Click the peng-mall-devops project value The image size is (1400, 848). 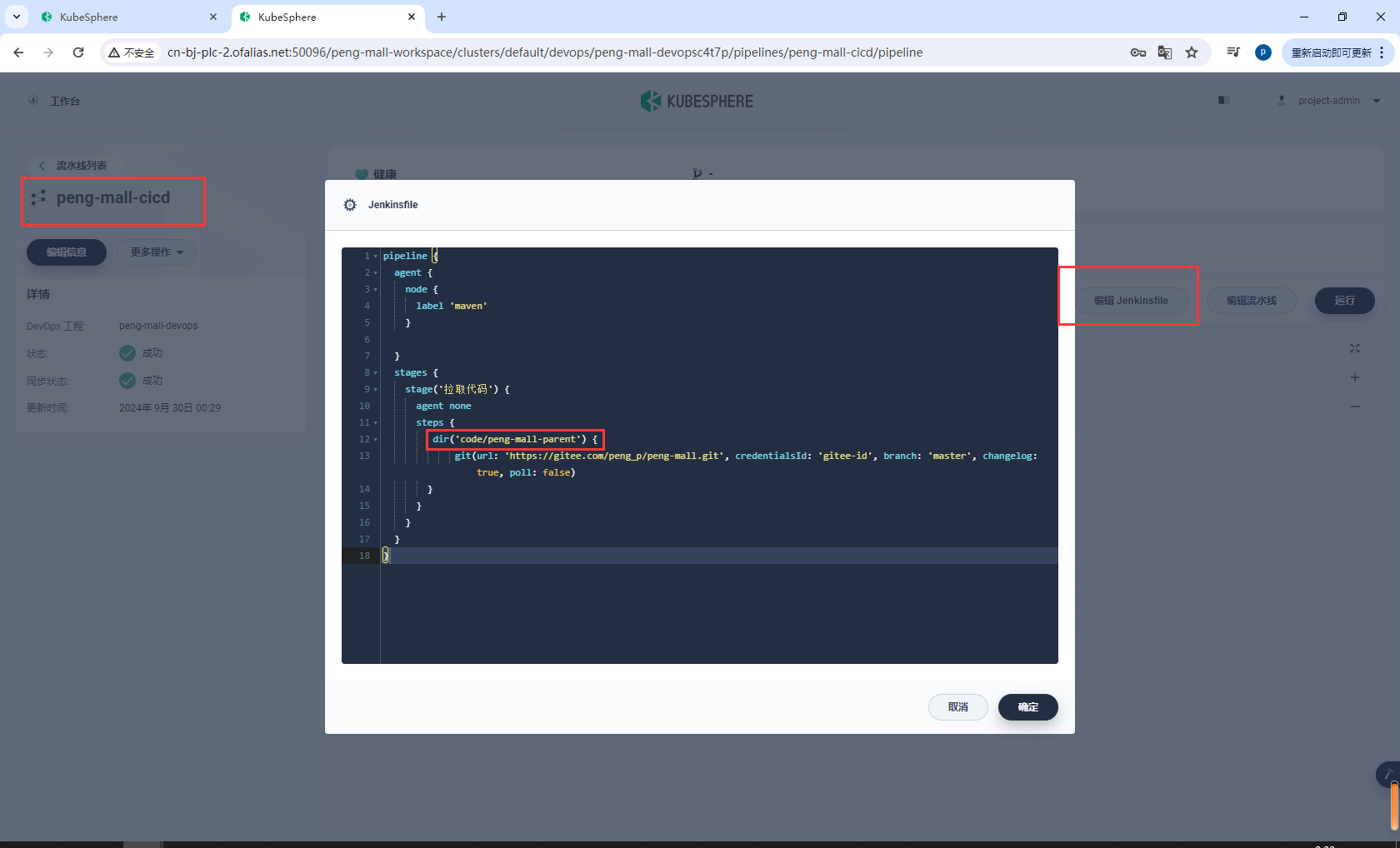(158, 326)
